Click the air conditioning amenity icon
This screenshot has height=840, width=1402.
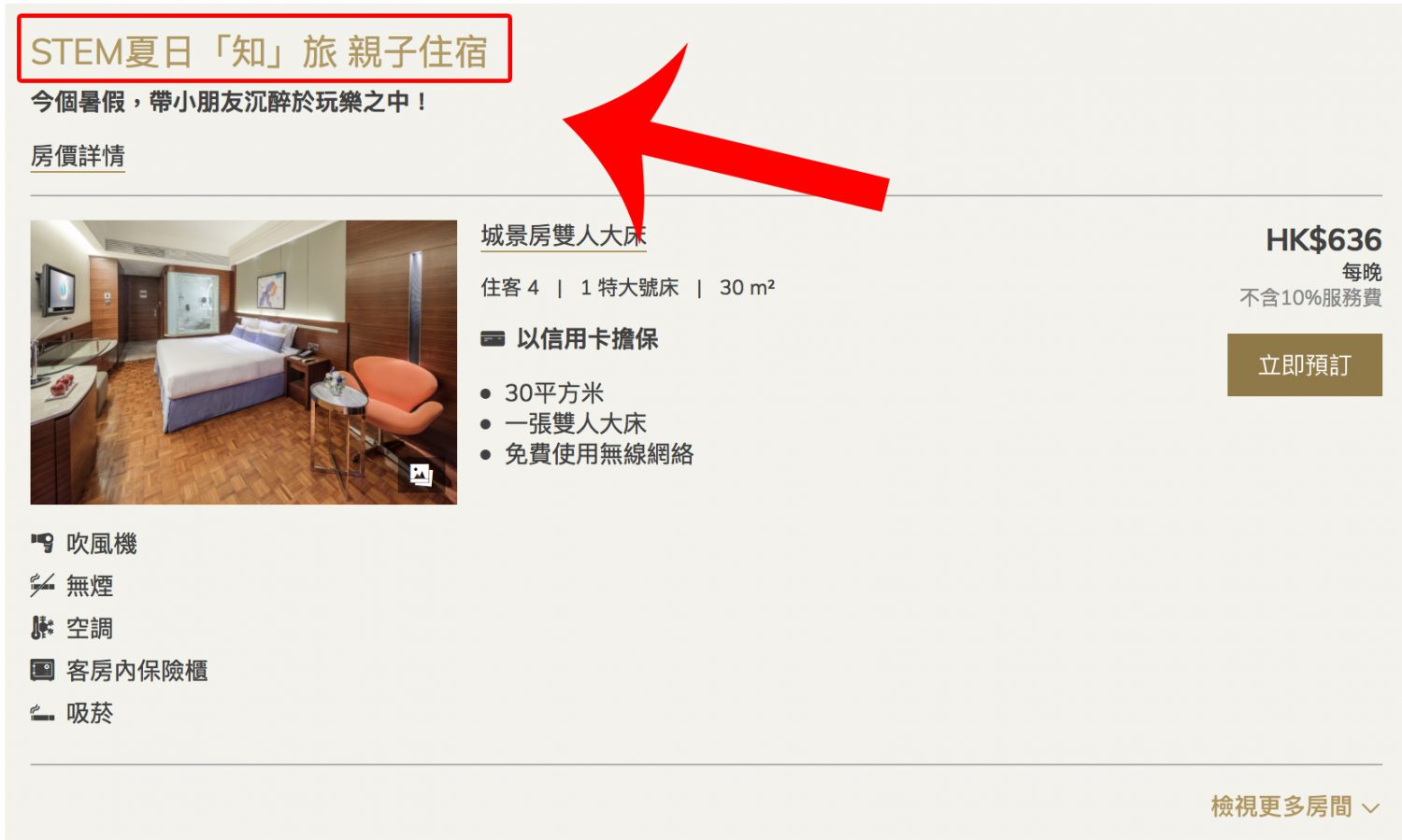pos(42,628)
